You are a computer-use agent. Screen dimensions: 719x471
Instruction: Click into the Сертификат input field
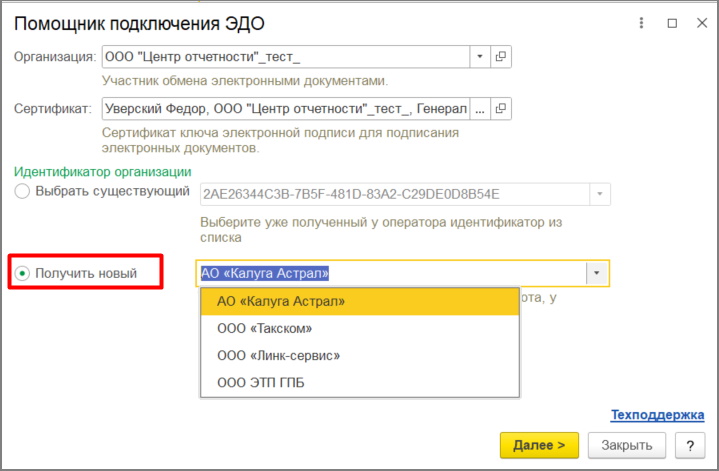pos(286,109)
